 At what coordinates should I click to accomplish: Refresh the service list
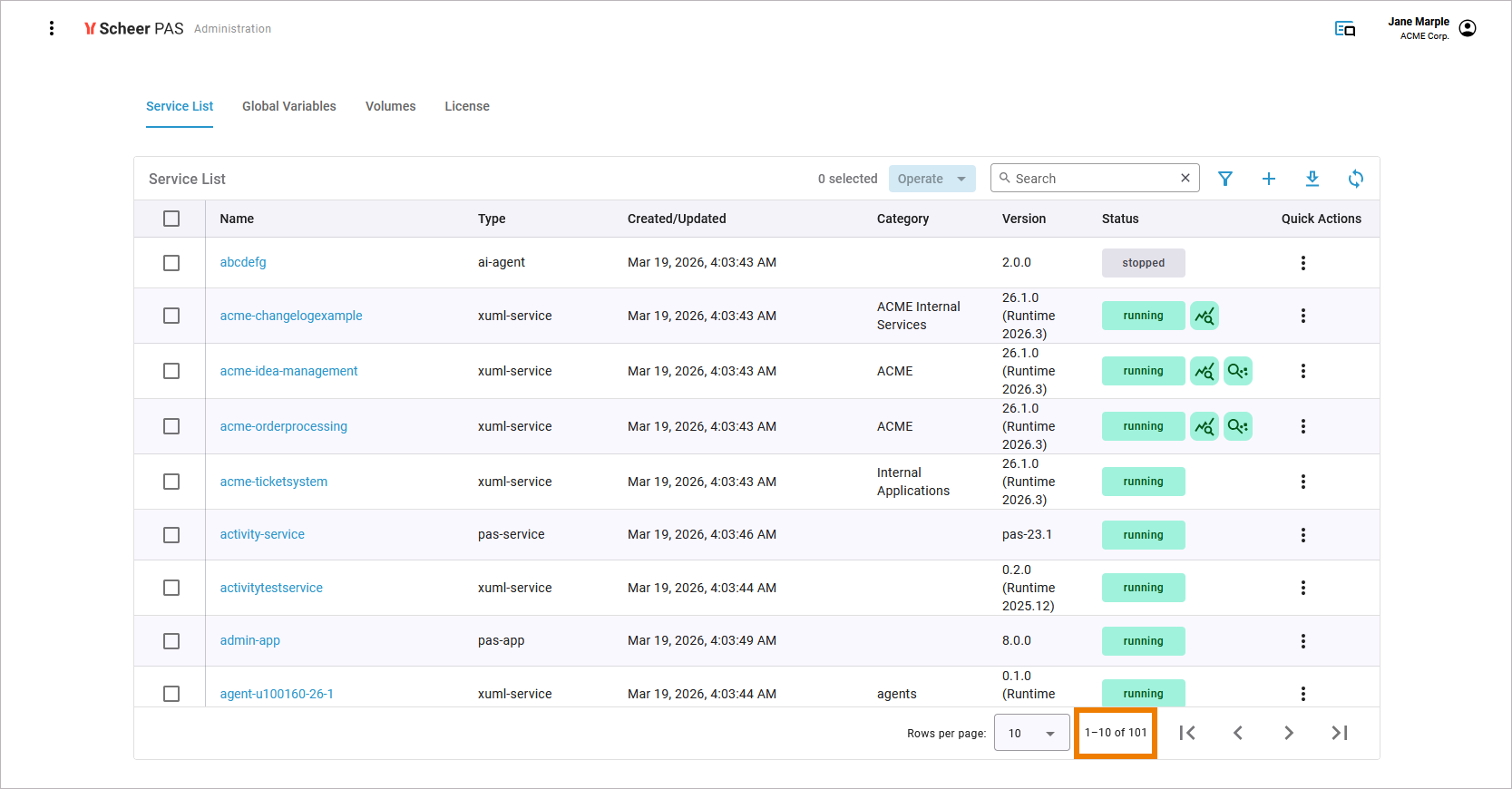(x=1355, y=179)
